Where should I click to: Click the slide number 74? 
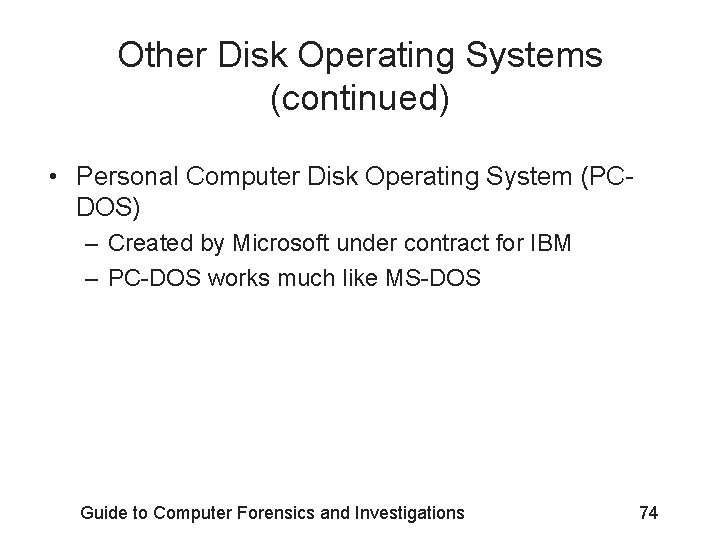[649, 512]
